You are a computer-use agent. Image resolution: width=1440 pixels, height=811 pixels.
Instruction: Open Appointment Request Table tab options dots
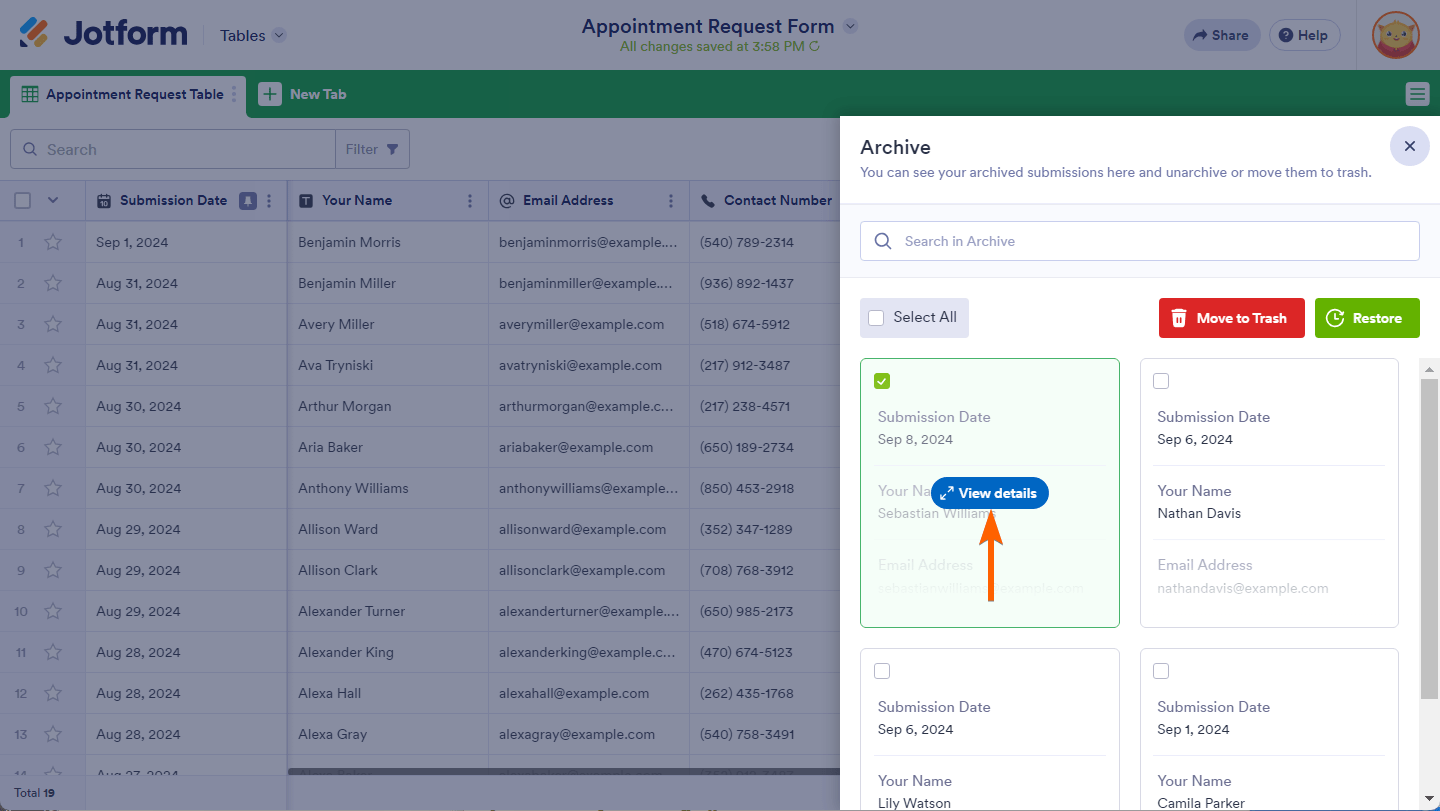tap(235, 94)
